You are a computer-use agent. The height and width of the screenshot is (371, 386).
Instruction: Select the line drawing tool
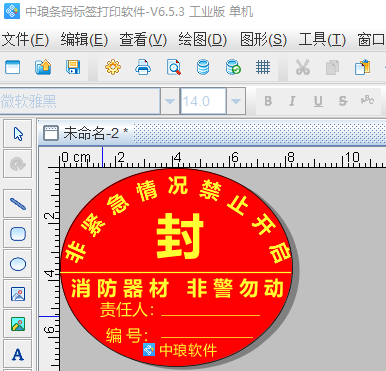(x=18, y=204)
